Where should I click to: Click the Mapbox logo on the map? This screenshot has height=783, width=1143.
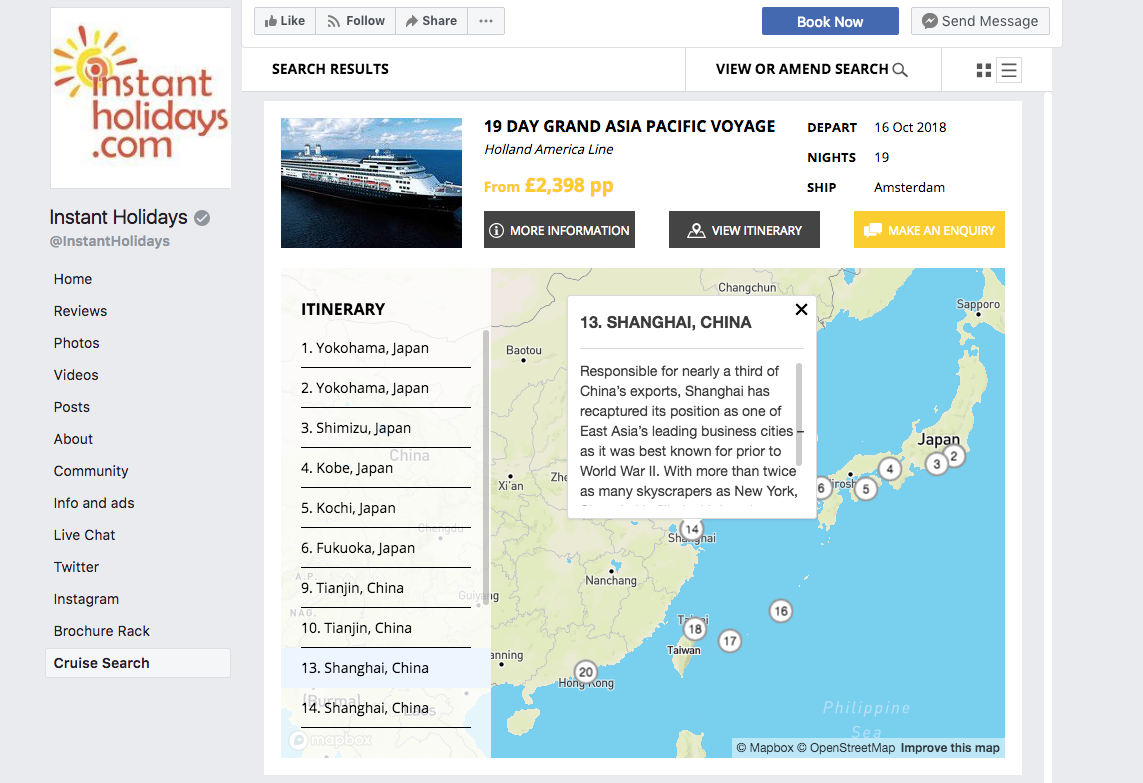pos(329,738)
